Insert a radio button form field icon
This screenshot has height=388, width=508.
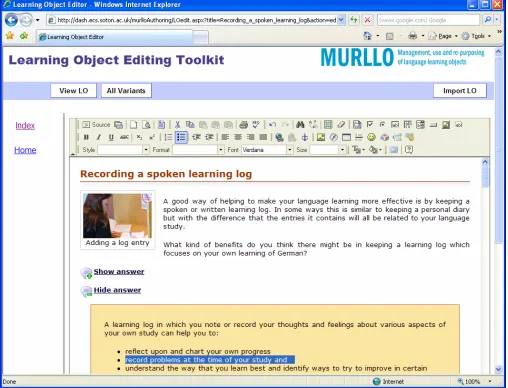(x=382, y=125)
